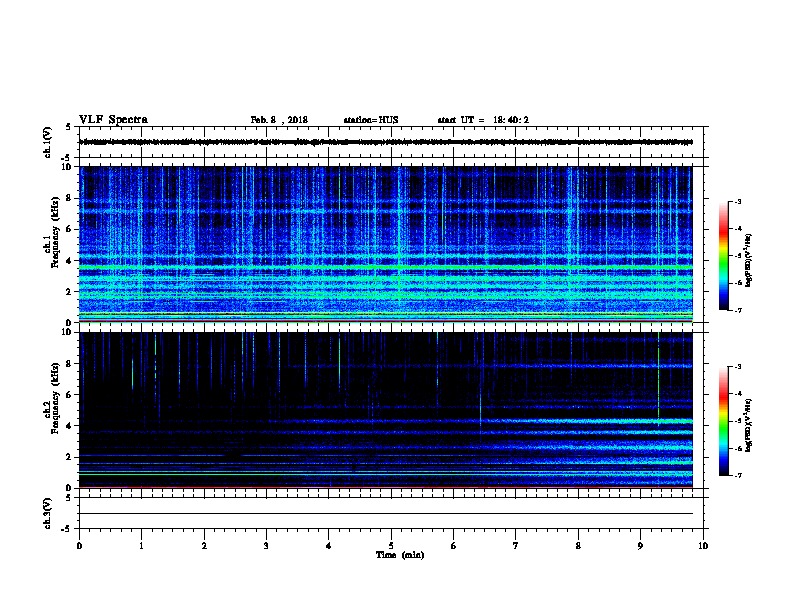
Task: Click the "6" kHz tick of ch.1 spectrogram
Action: coord(69,229)
